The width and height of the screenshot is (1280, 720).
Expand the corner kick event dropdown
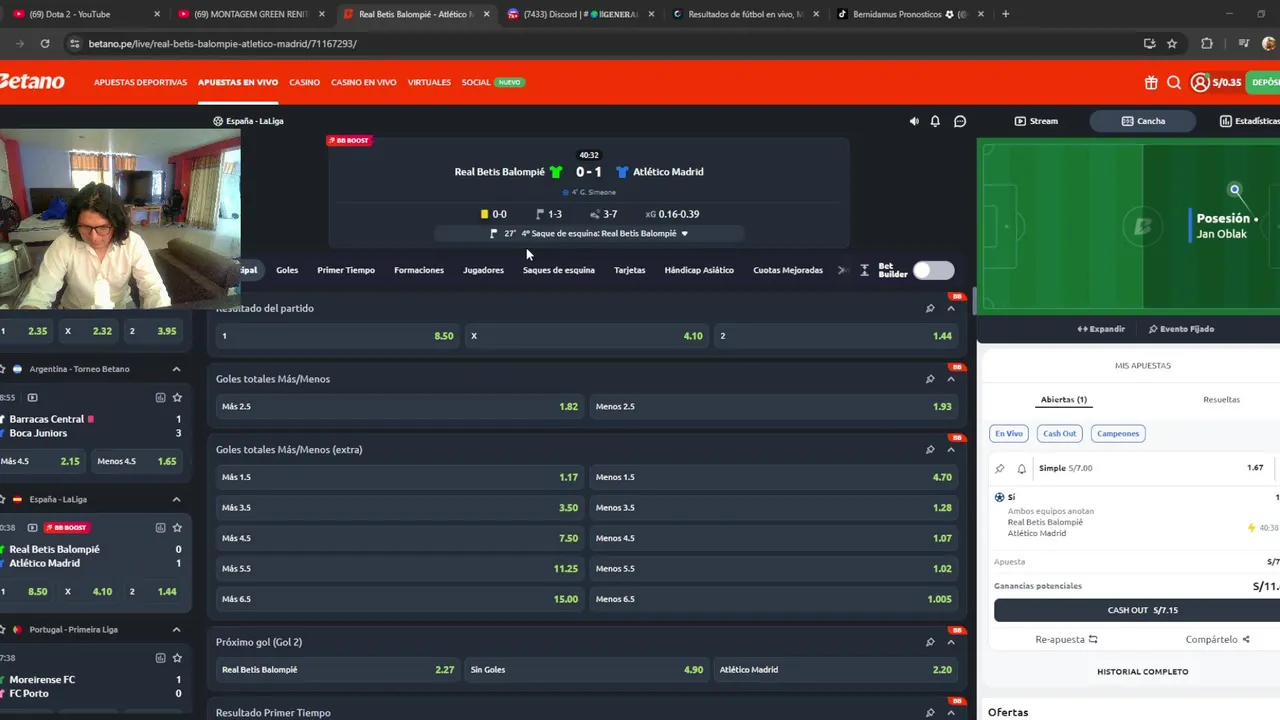(685, 233)
